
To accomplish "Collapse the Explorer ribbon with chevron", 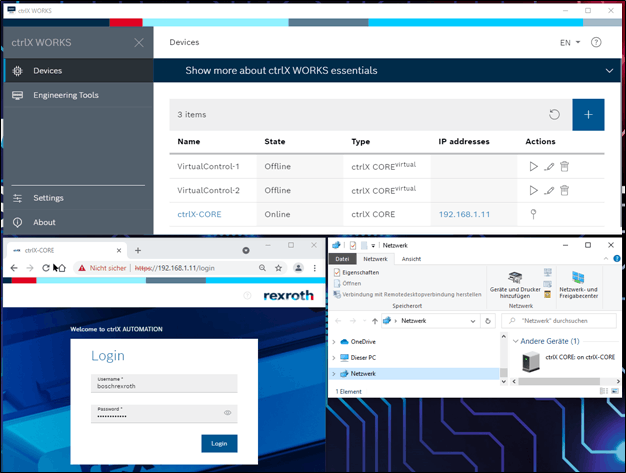I will [606, 259].
